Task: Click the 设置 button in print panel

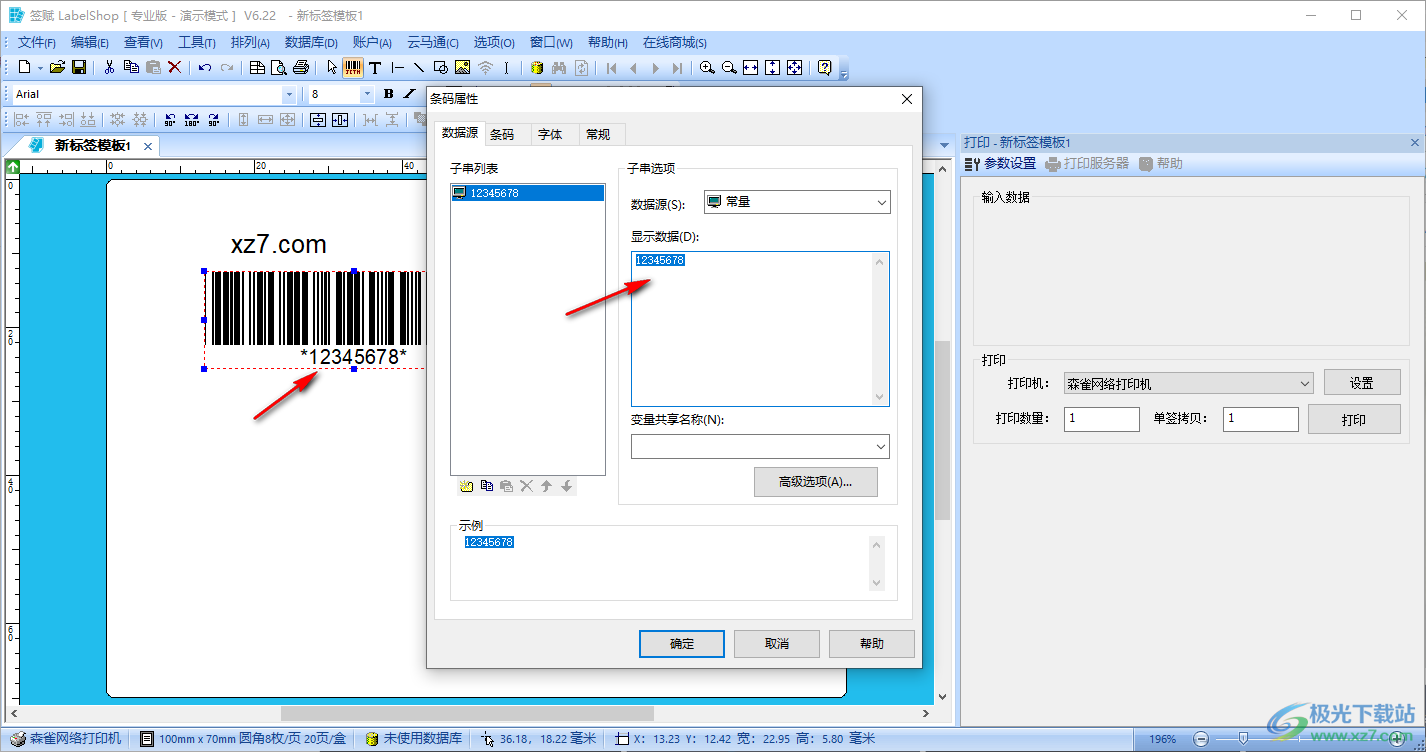Action: 1362,383
